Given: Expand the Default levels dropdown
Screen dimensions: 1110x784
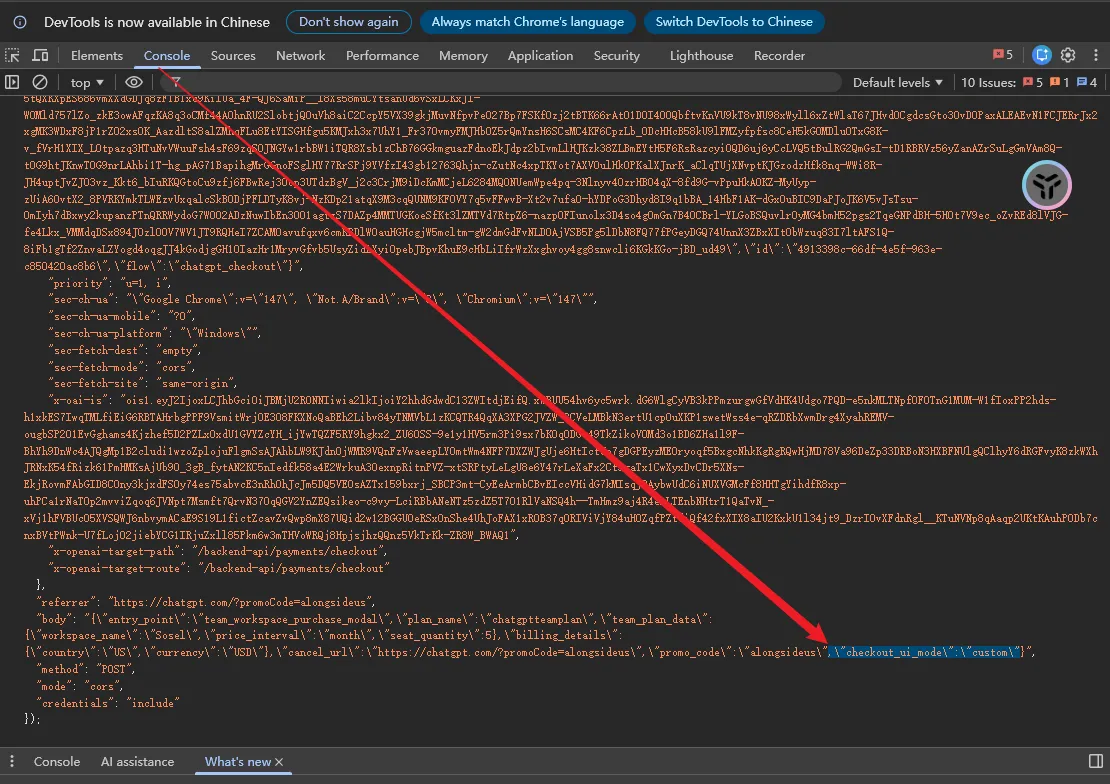Looking at the screenshot, I should pos(897,83).
